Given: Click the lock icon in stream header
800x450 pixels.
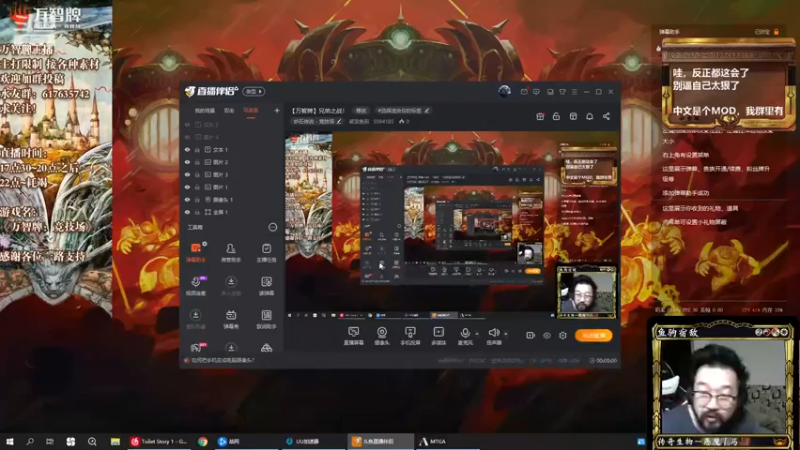Looking at the screenshot, I should (556, 116).
